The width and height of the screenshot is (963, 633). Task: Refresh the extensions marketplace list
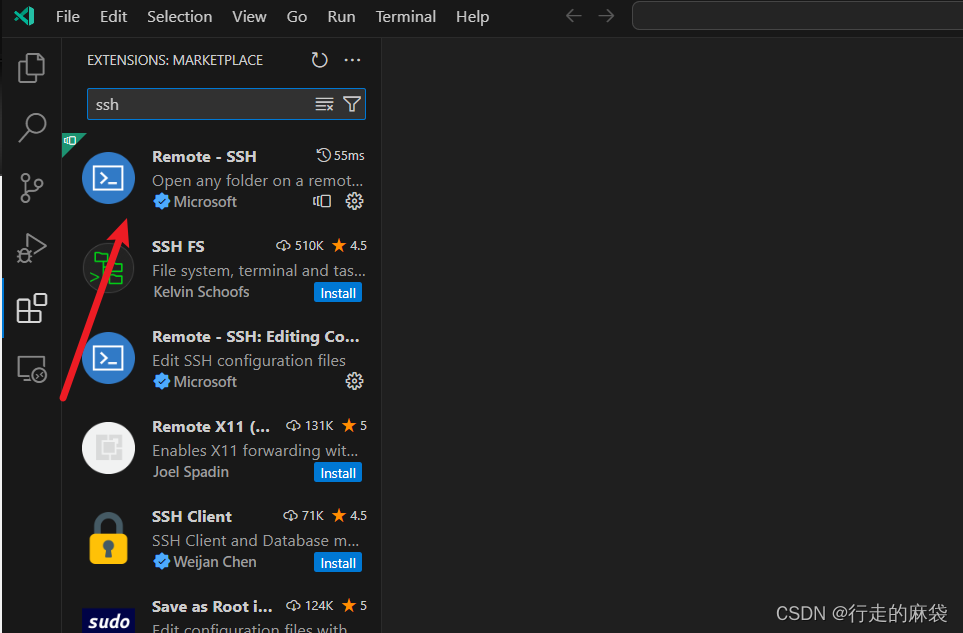tap(319, 60)
